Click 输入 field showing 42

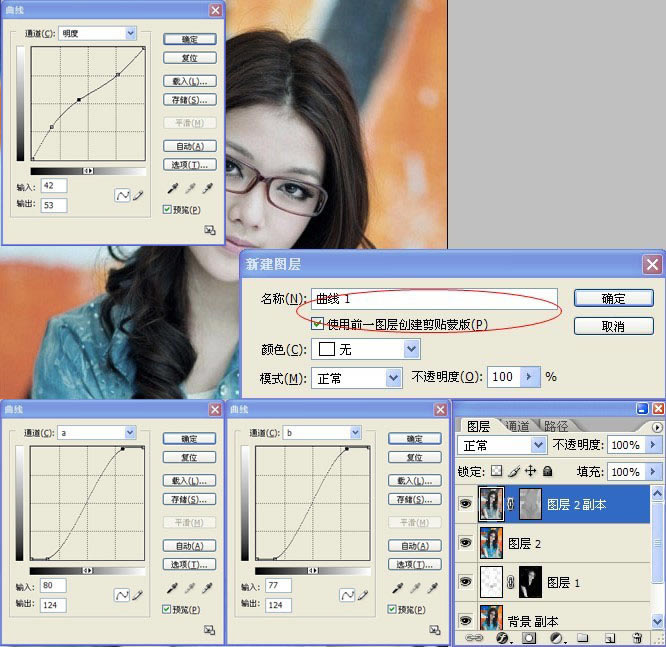click(x=54, y=186)
